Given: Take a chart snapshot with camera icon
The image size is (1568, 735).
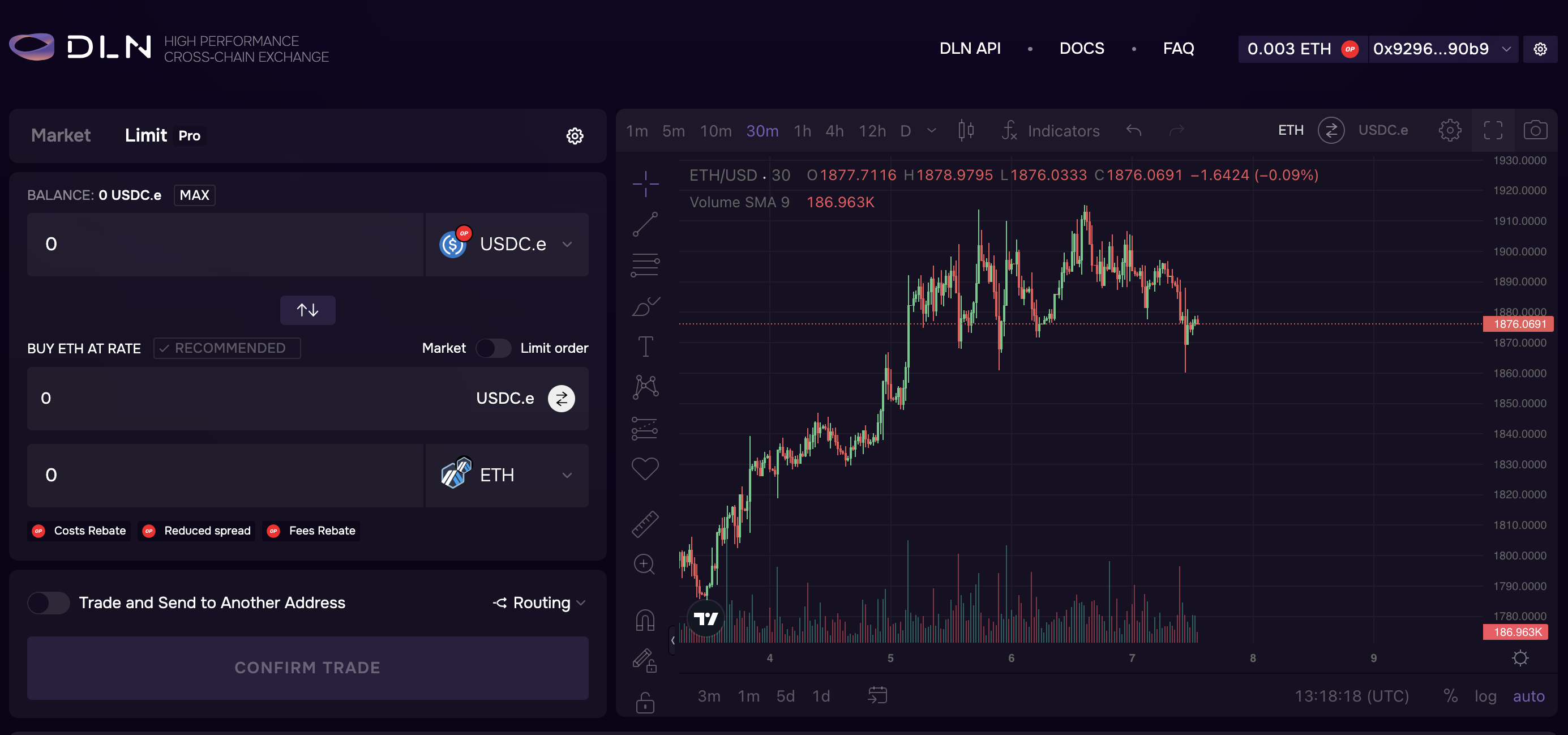Looking at the screenshot, I should [x=1535, y=130].
